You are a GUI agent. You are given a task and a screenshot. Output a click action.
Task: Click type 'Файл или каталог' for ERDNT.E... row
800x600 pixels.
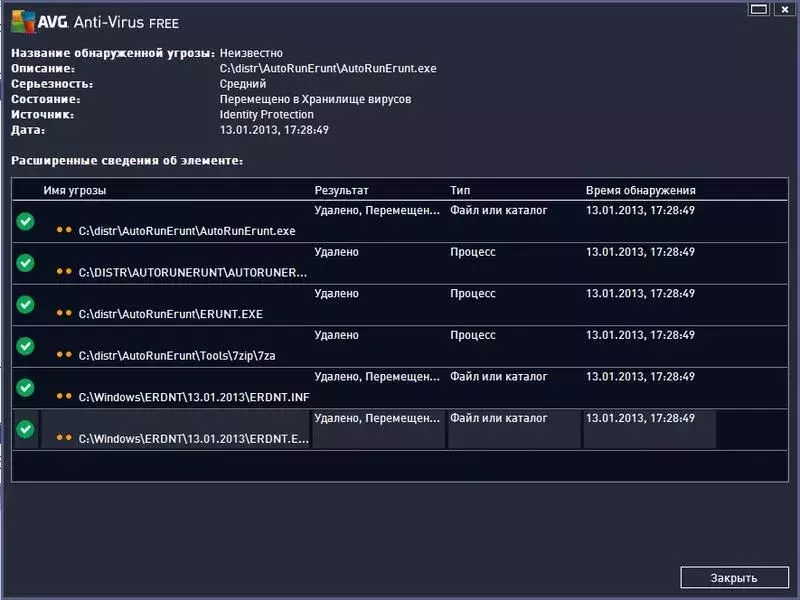(x=498, y=418)
